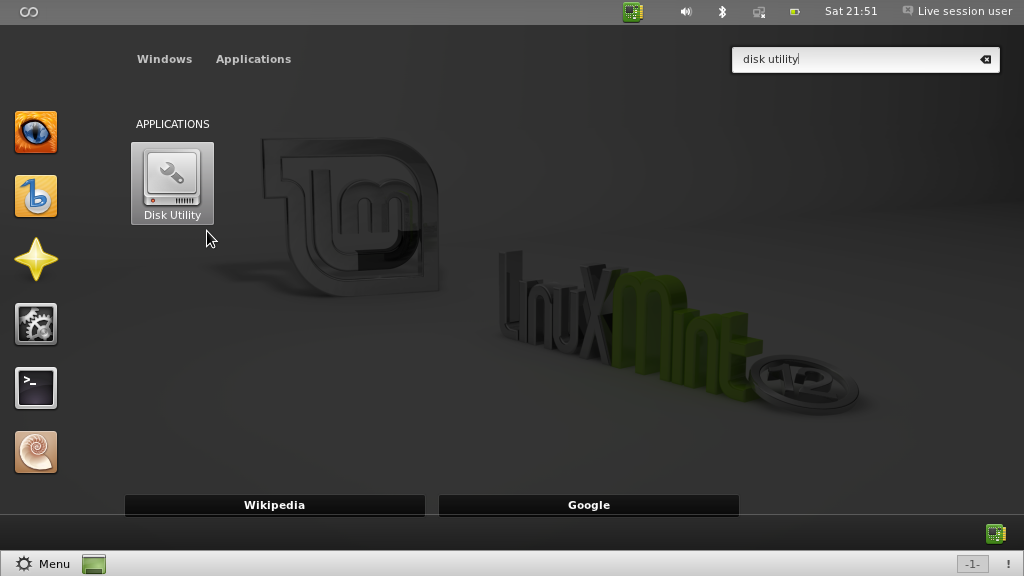This screenshot has height=576, width=1024.
Task: Clear the search field text
Action: 985,59
